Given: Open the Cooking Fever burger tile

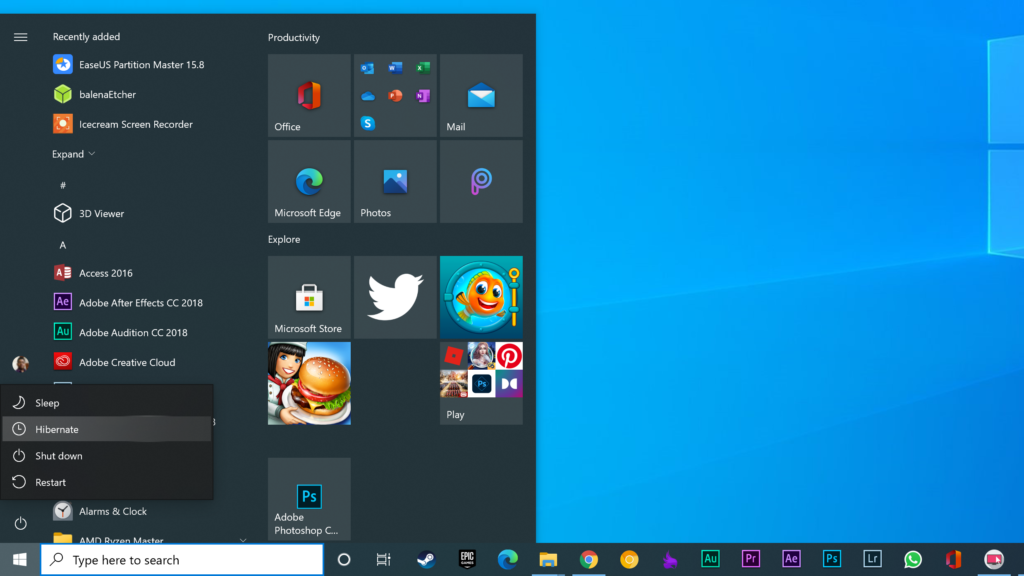Looking at the screenshot, I should click(309, 383).
